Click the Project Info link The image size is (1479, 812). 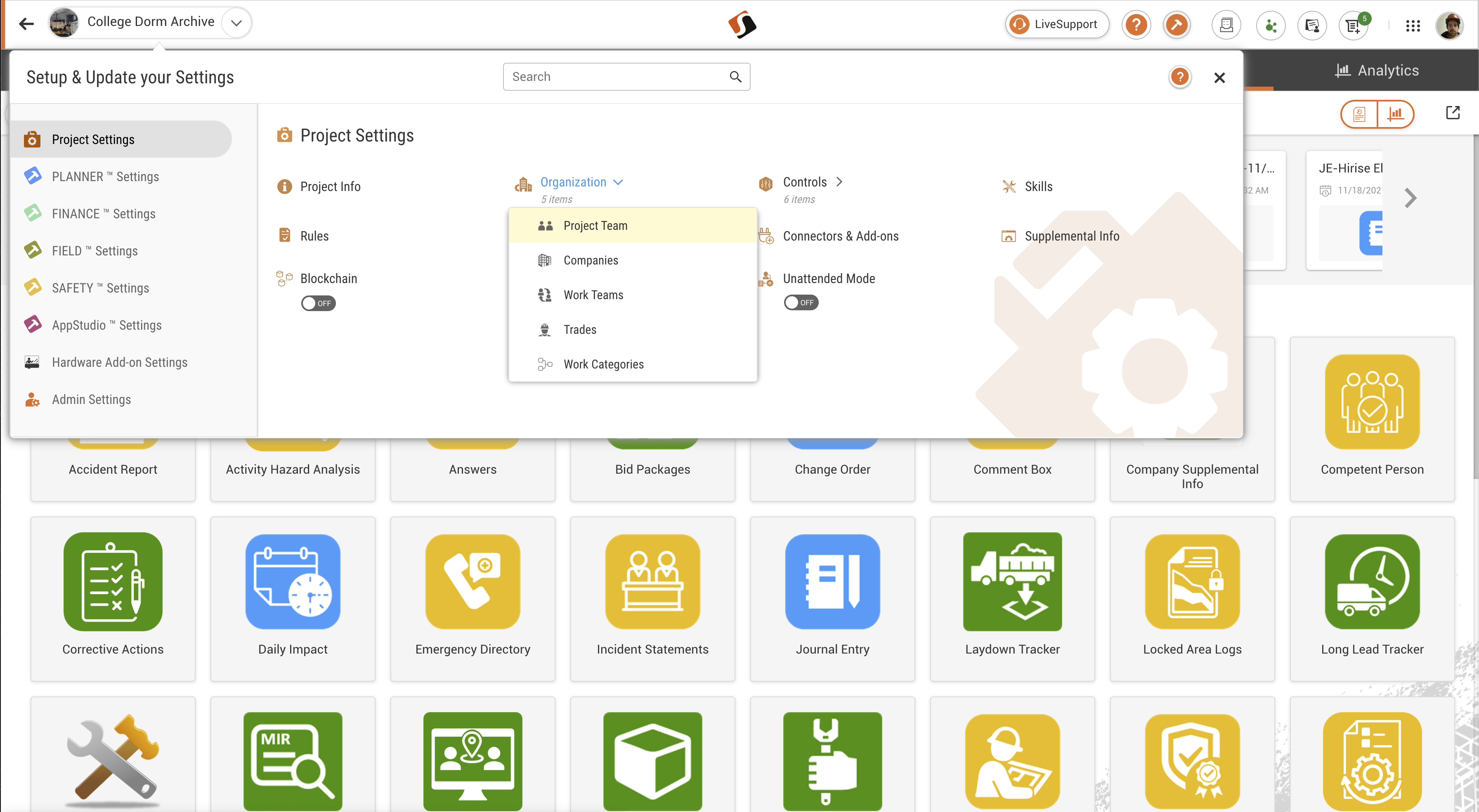(x=330, y=186)
